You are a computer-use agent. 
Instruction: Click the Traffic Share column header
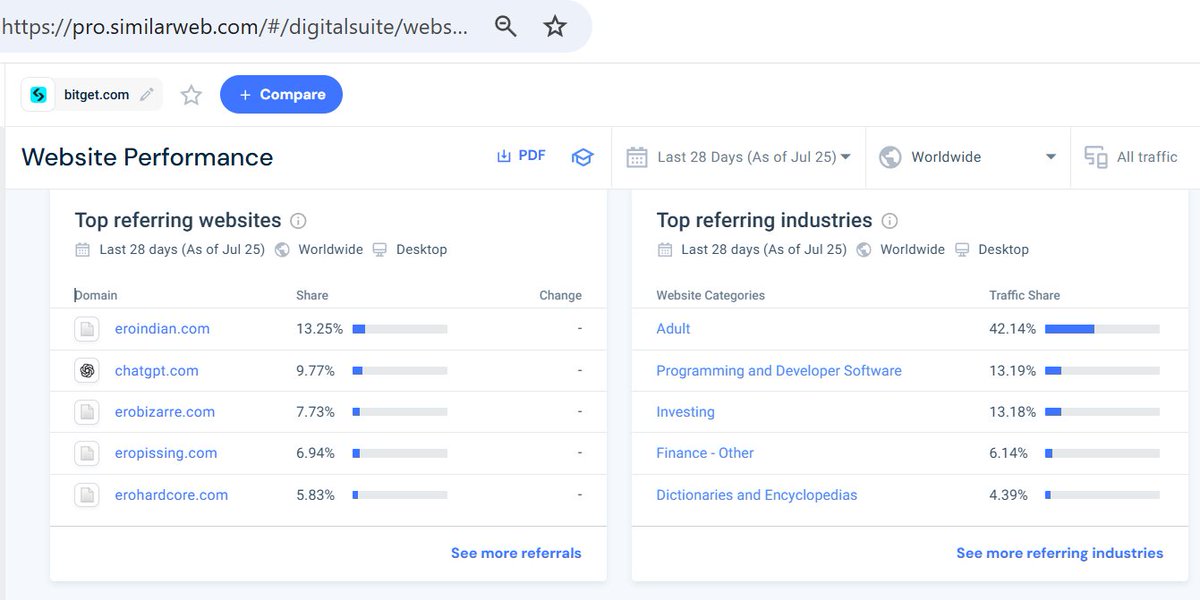pyautogui.click(x=1024, y=296)
